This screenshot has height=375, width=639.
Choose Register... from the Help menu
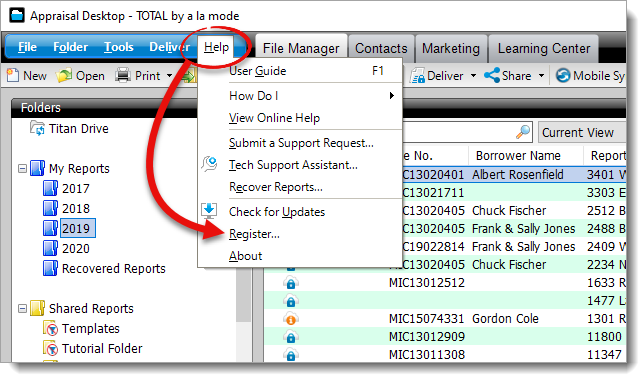tap(254, 234)
